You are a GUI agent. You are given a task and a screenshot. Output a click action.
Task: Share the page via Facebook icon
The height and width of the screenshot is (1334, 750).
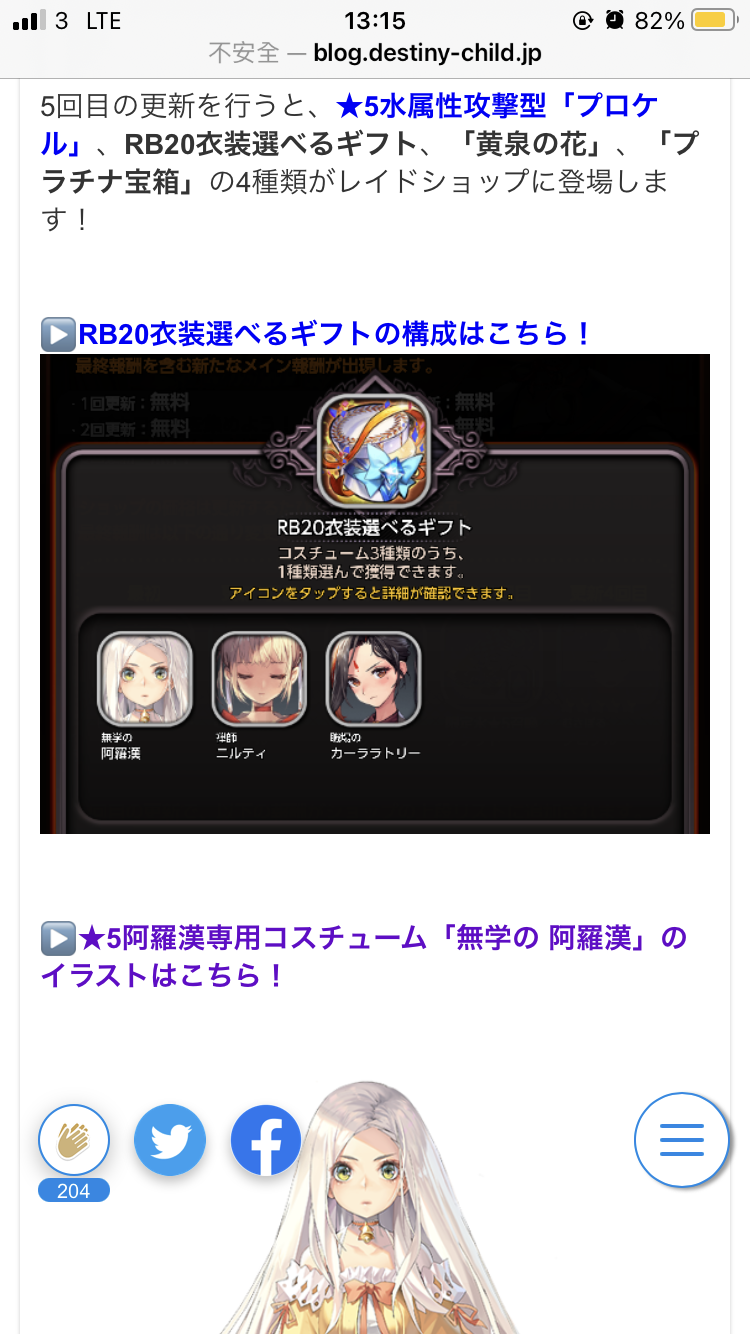[x=266, y=1140]
